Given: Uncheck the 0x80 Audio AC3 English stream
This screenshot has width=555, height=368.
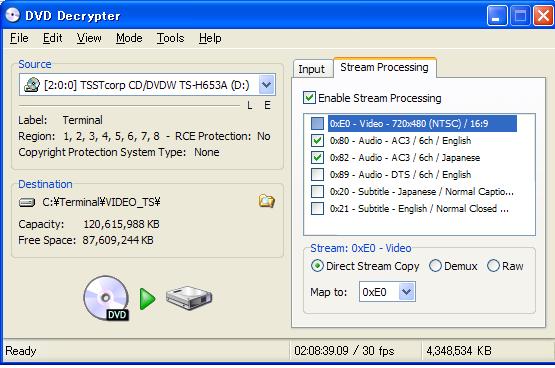Looking at the screenshot, I should click(317, 140).
